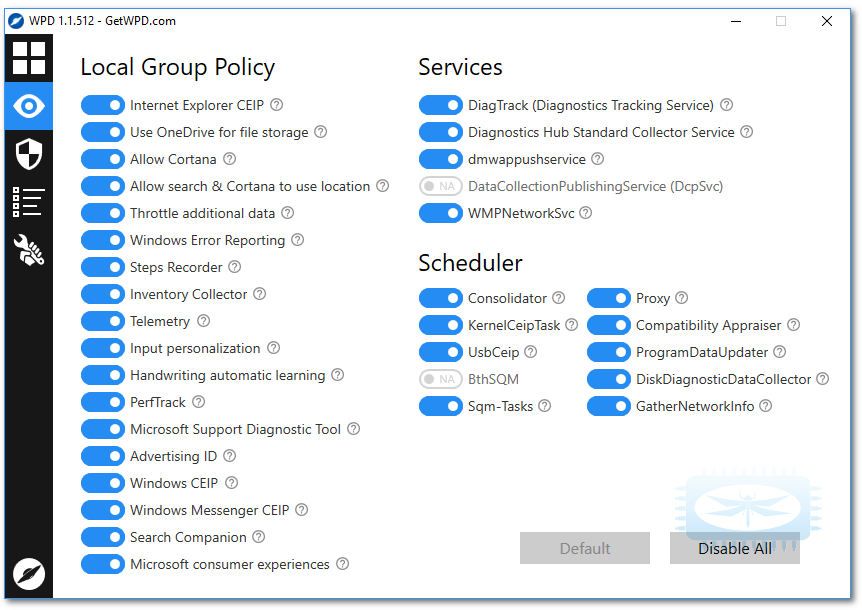Open help for Input personalization
Image resolution: width=862 pixels, height=610 pixels.
pos(273,347)
